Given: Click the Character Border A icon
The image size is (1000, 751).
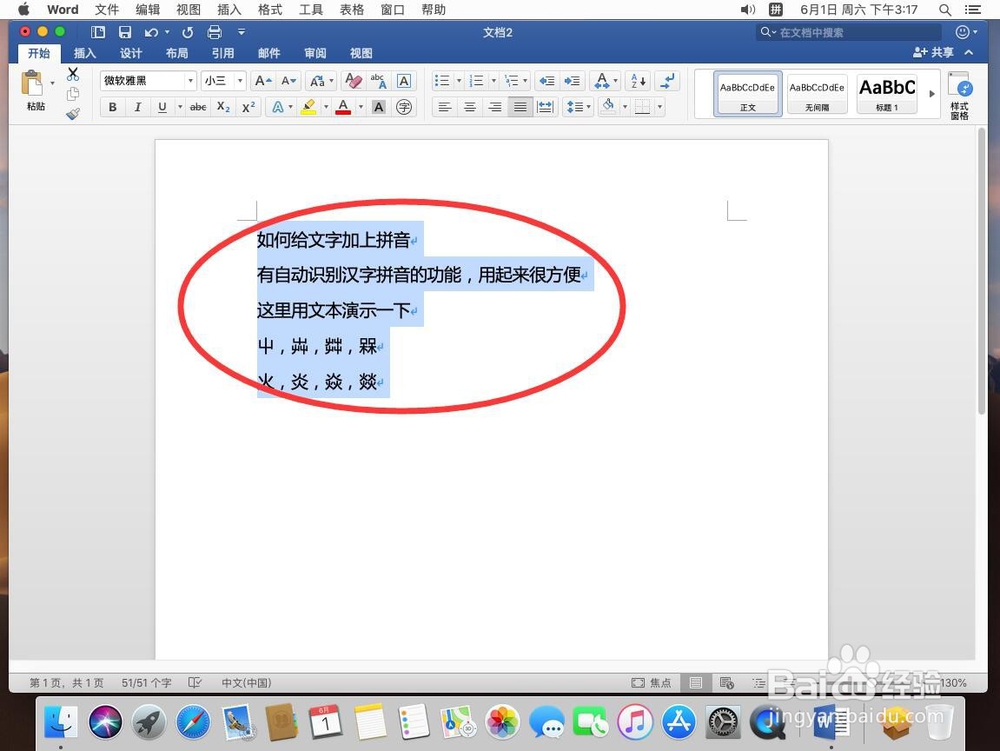Looking at the screenshot, I should pyautogui.click(x=404, y=81).
